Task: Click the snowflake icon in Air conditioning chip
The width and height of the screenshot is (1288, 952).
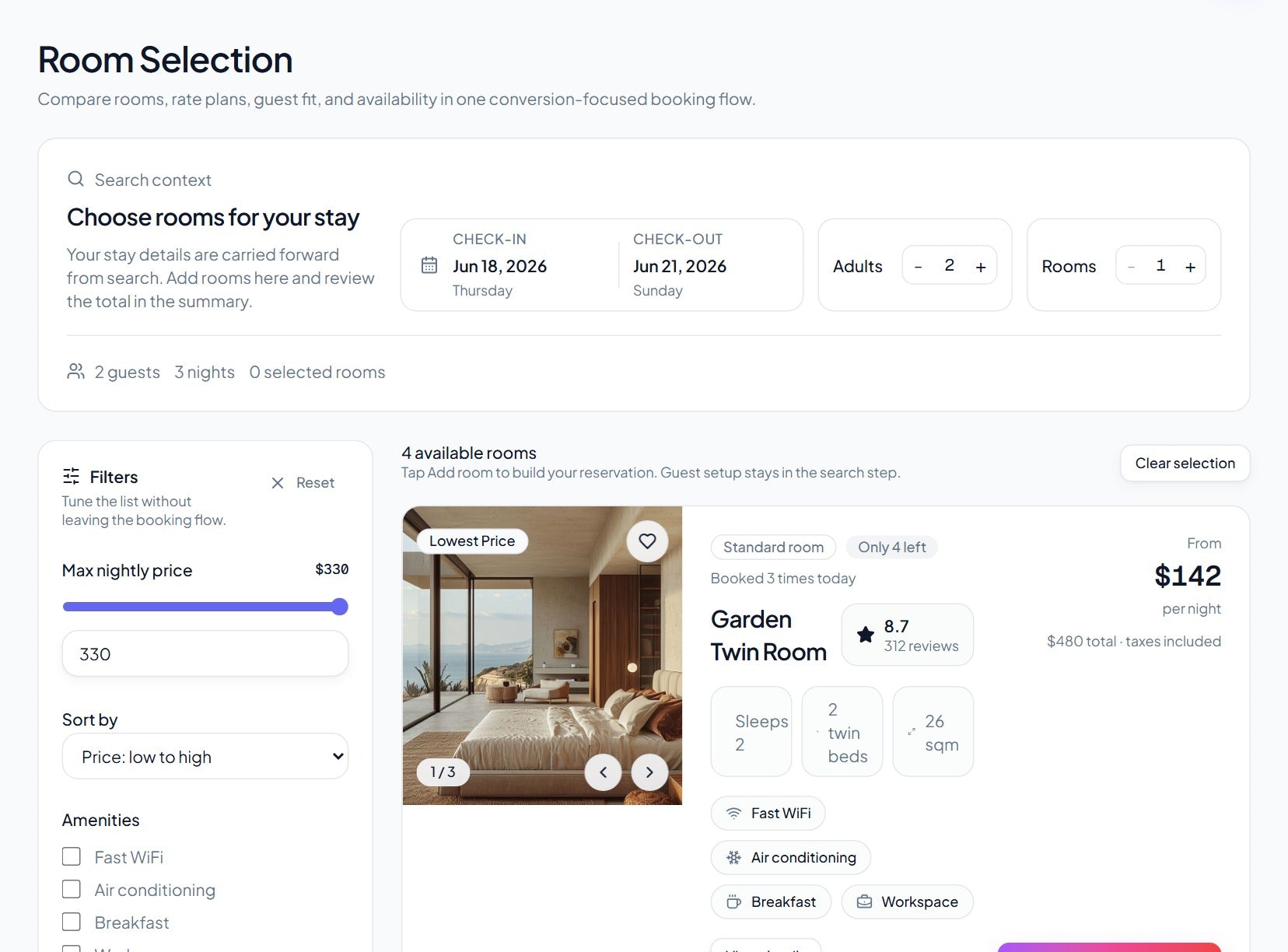Action: 733,857
